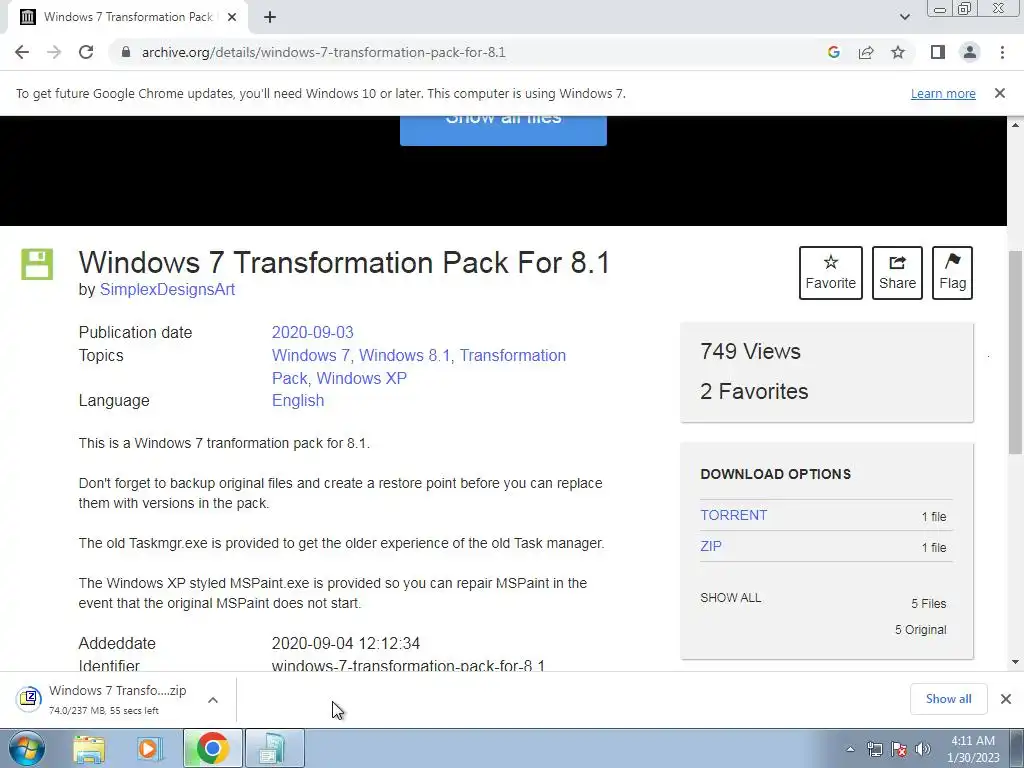Open the network tray icon

coord(874,749)
